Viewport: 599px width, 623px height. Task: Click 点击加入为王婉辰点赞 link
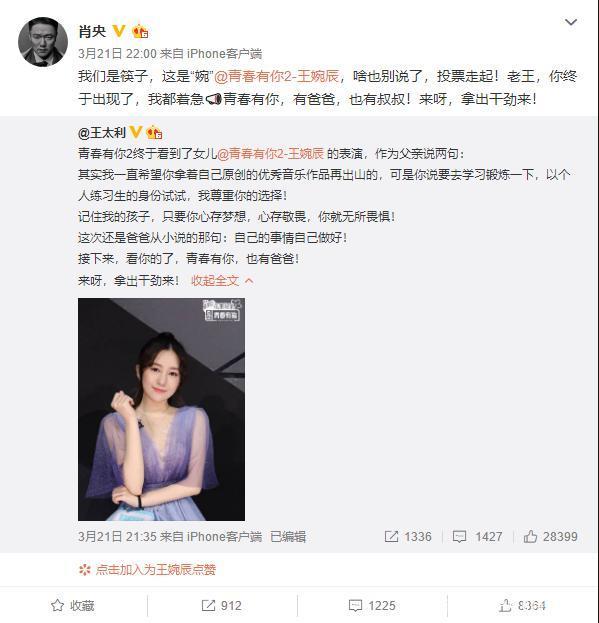pyautogui.click(x=147, y=570)
